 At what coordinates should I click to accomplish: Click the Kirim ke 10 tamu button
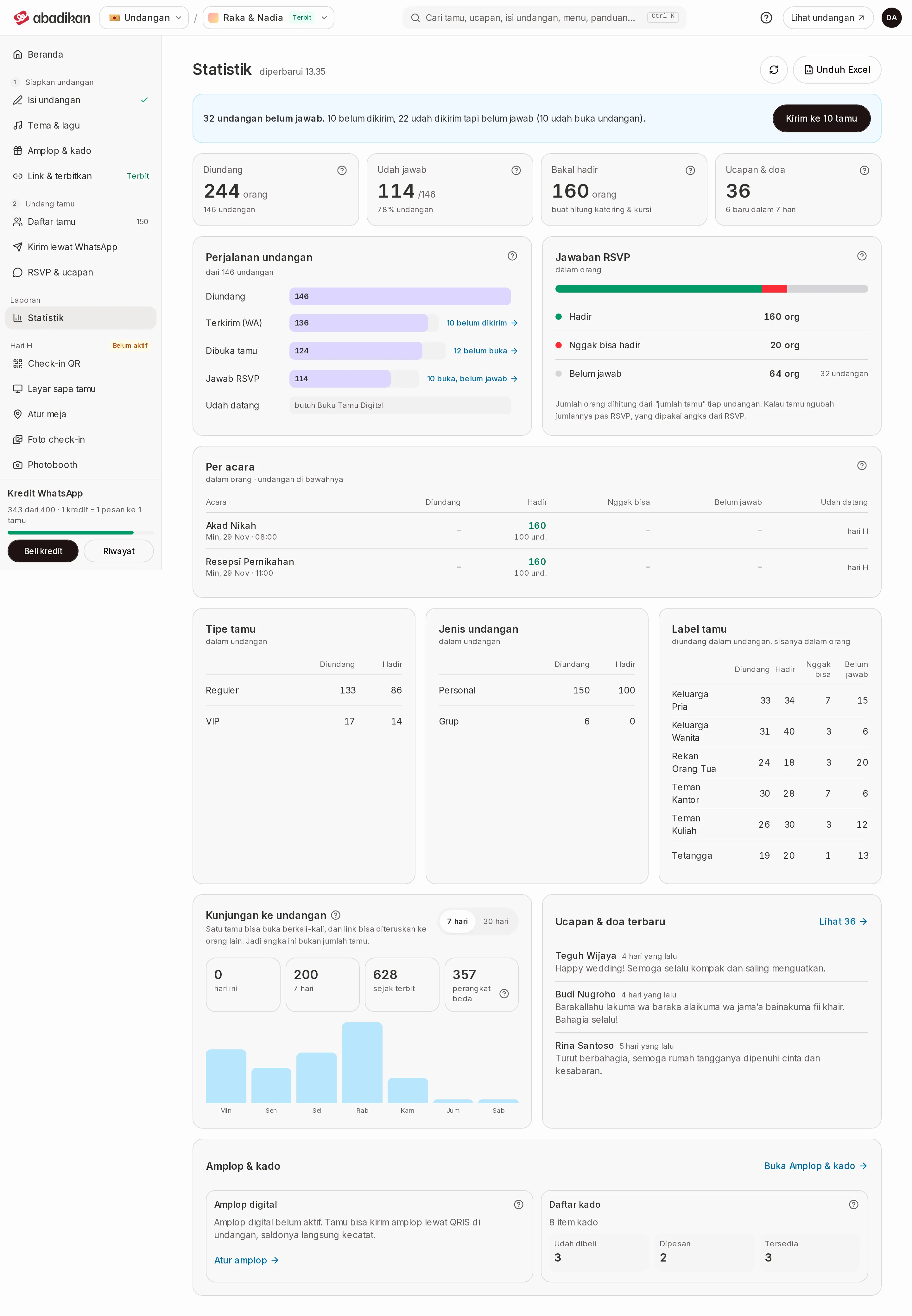pyautogui.click(x=821, y=118)
